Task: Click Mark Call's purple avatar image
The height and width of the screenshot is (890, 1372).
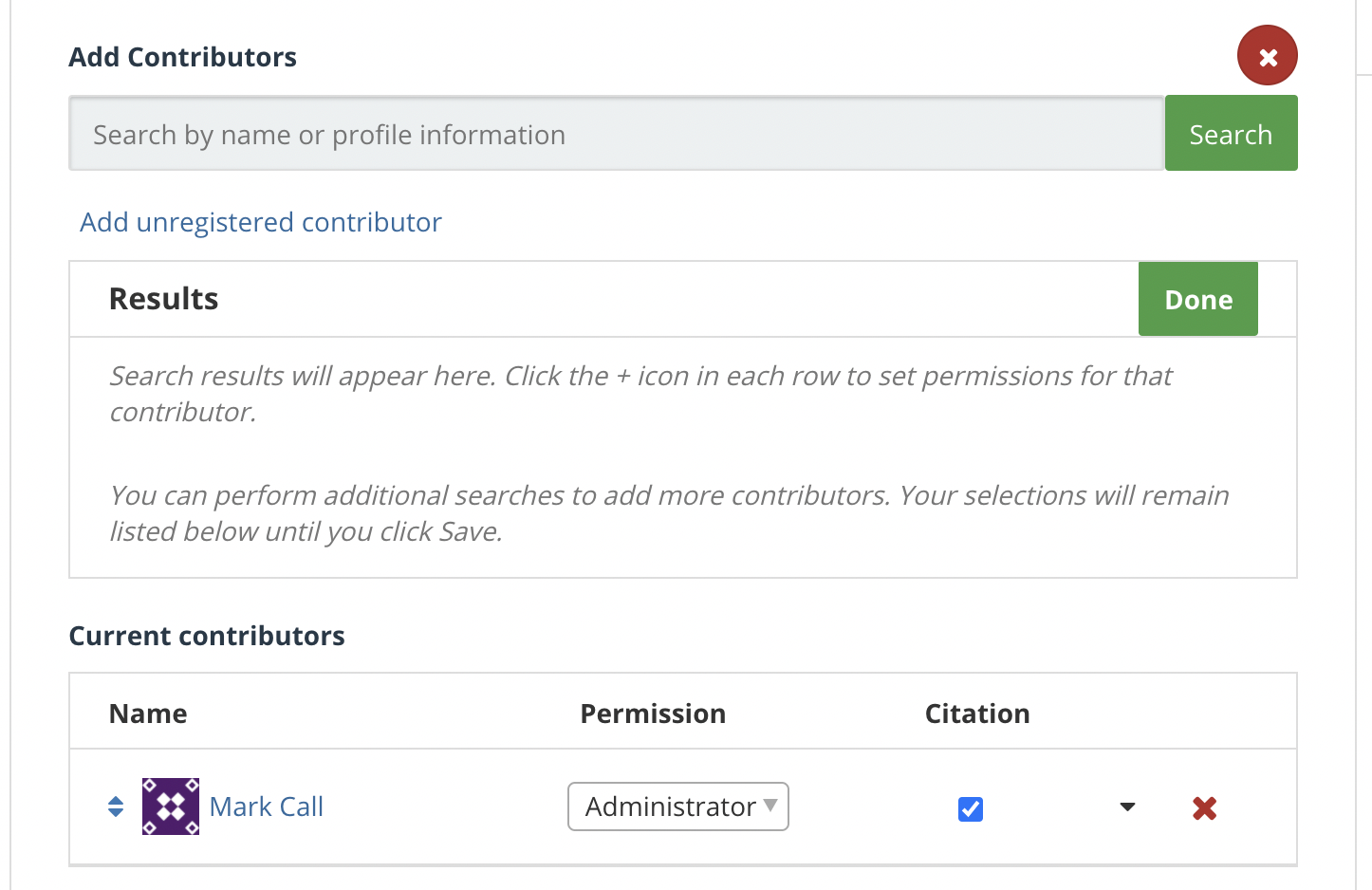Action: 171,807
